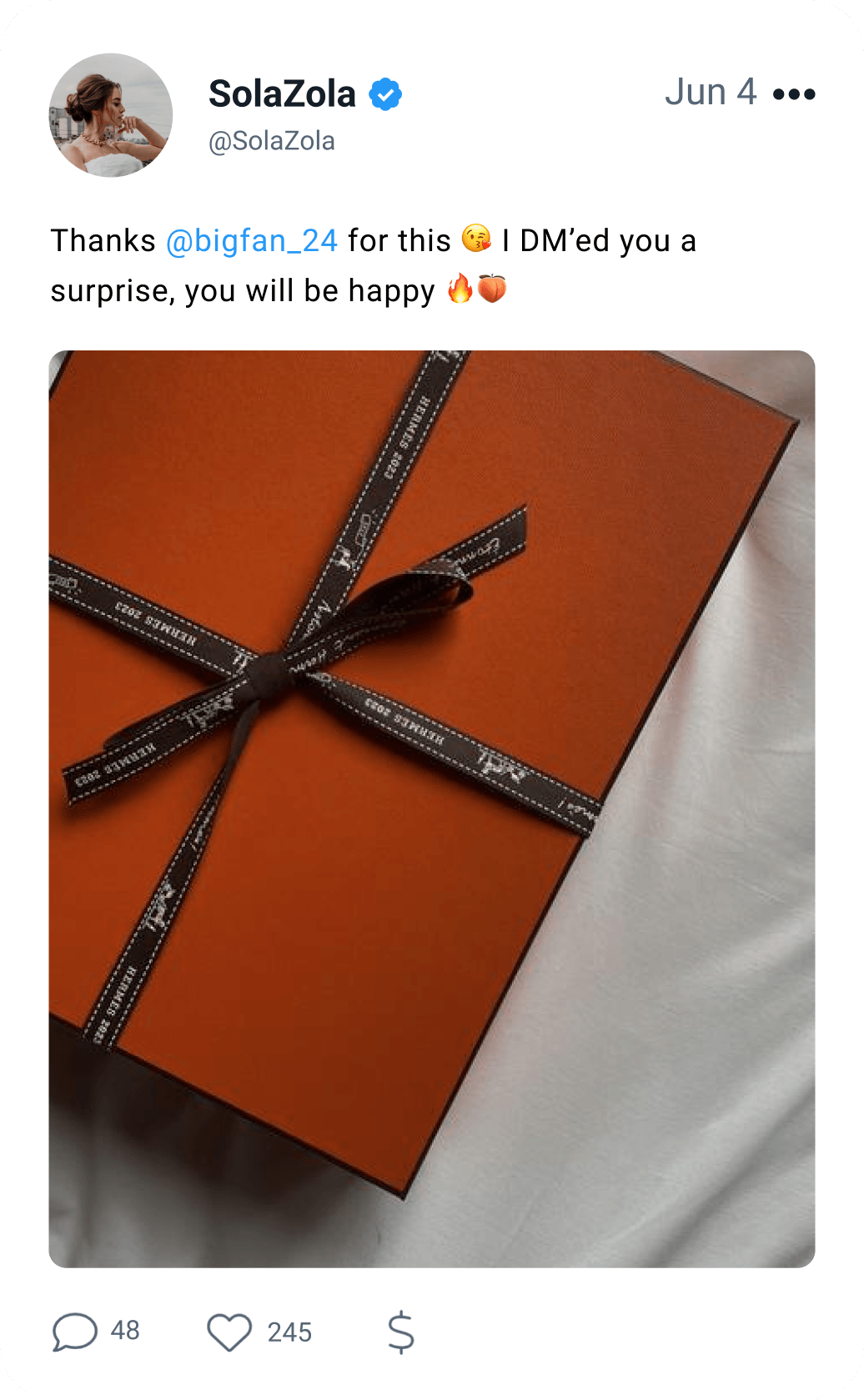864x1400 pixels.
Task: Send a tip with the dollar icon
Action: click(x=401, y=1332)
